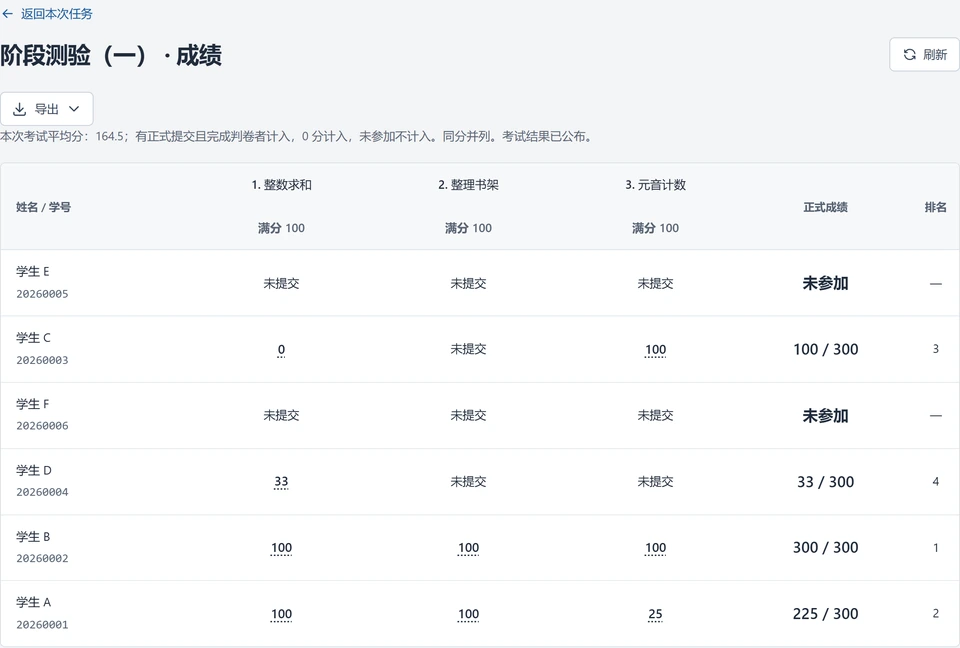960x648 pixels.
Task: Open 学生 A score 100 for 整数求和
Action: coord(281,614)
